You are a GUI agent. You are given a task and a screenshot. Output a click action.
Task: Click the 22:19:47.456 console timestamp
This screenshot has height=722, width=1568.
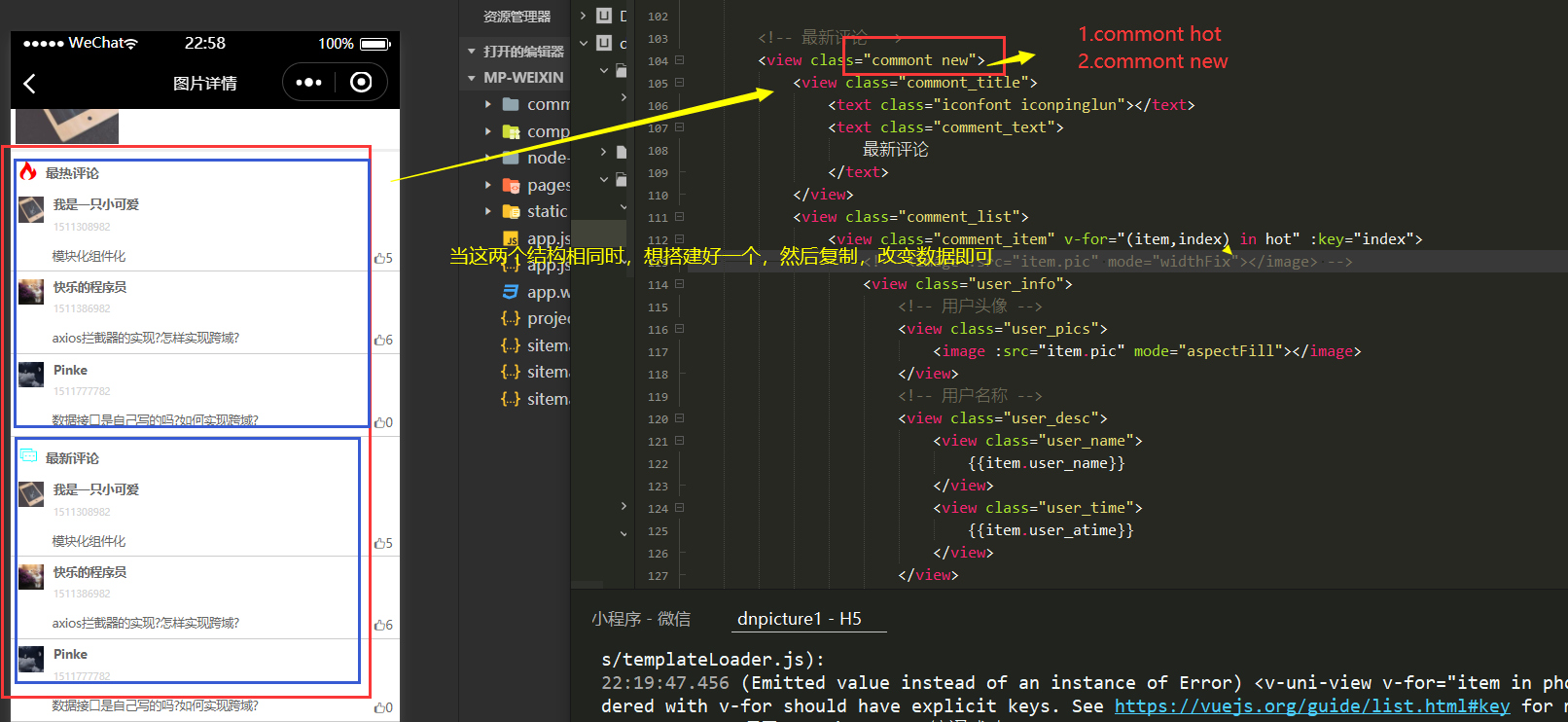(665, 683)
